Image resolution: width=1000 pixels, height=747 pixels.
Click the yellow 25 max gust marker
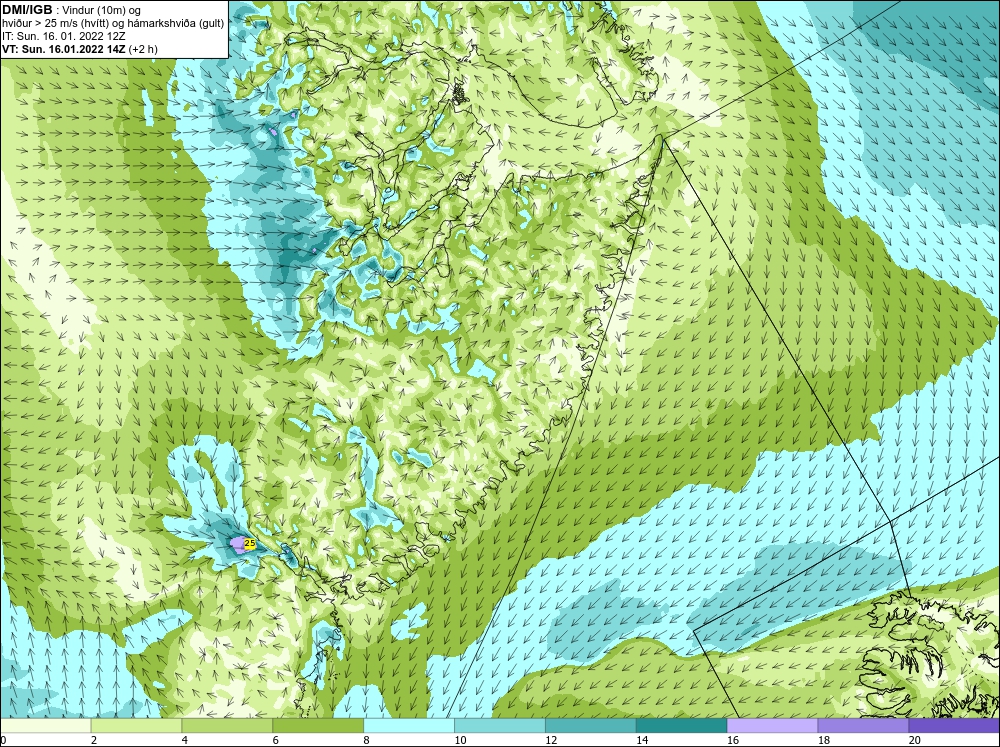(x=250, y=544)
